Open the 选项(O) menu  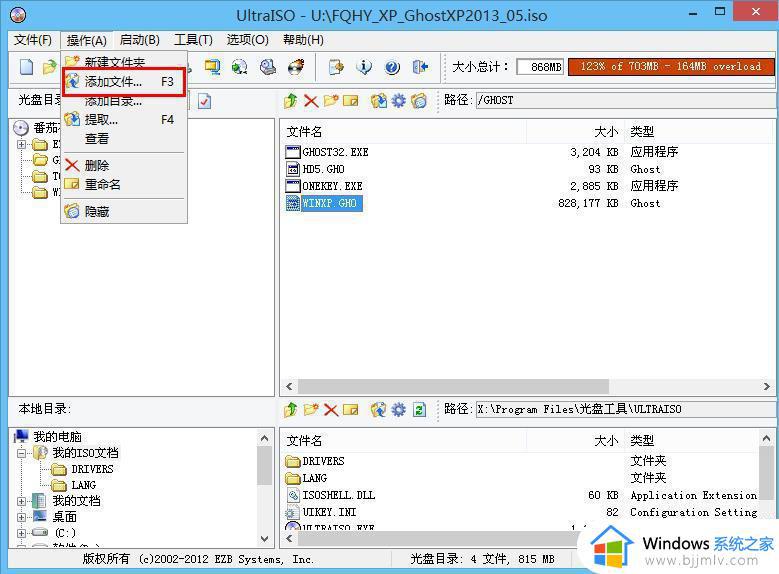[247, 40]
